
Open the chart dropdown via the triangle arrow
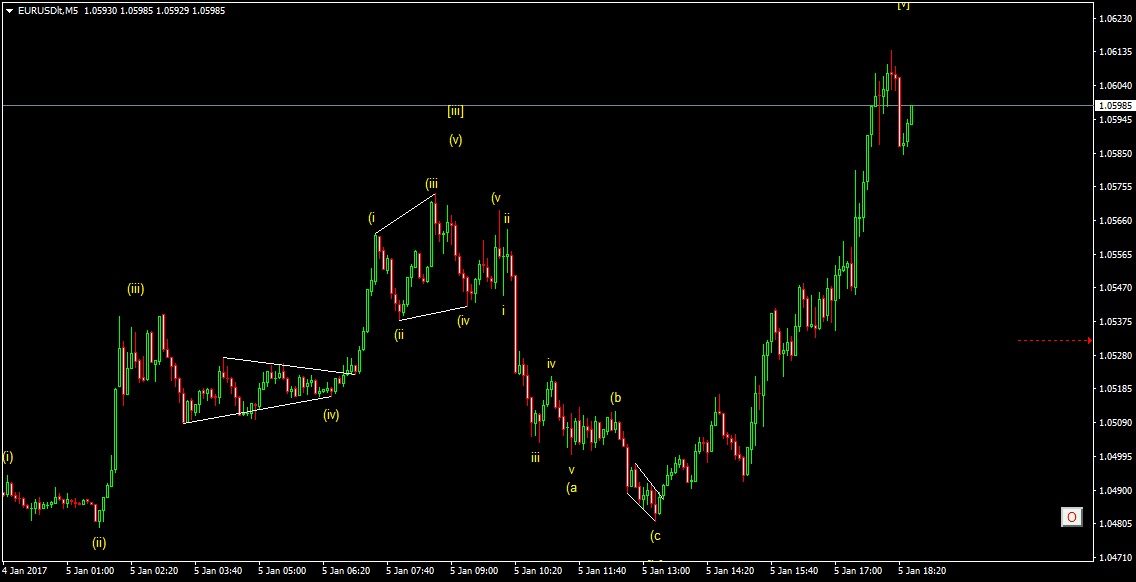(x=10, y=9)
